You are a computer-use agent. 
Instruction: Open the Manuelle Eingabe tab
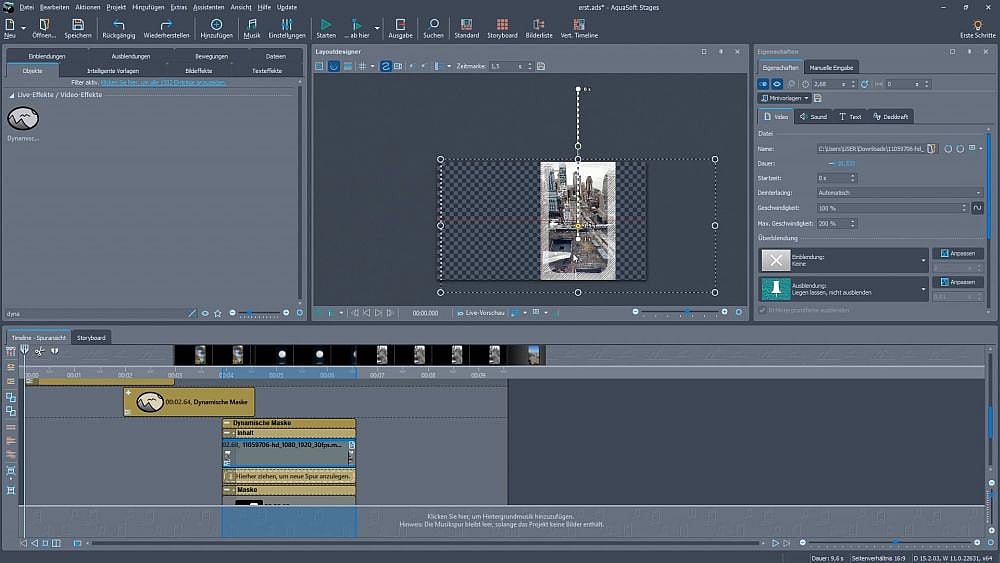click(x=830, y=67)
